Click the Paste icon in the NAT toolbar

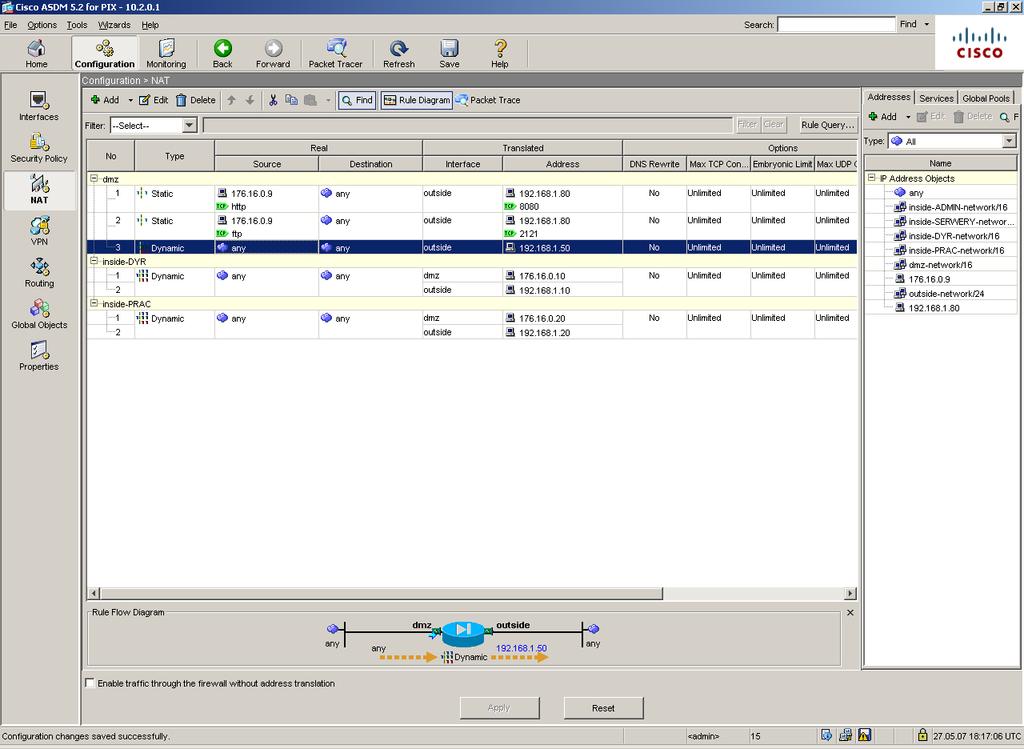(x=310, y=100)
